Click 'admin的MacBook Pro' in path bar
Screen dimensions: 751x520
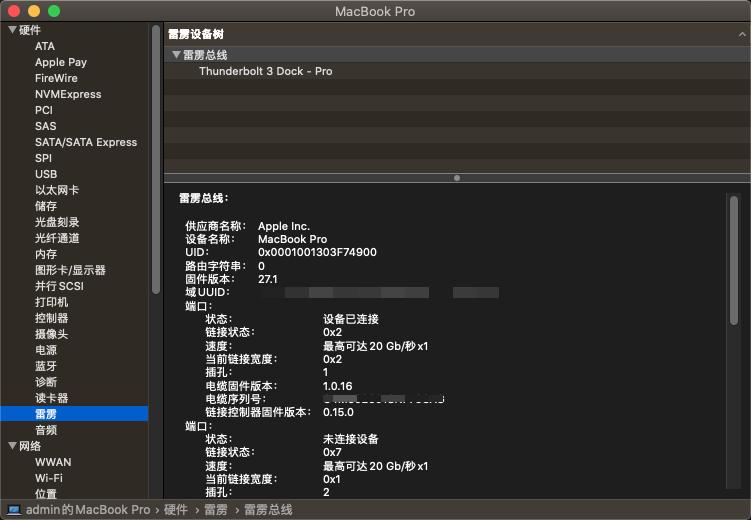88,510
